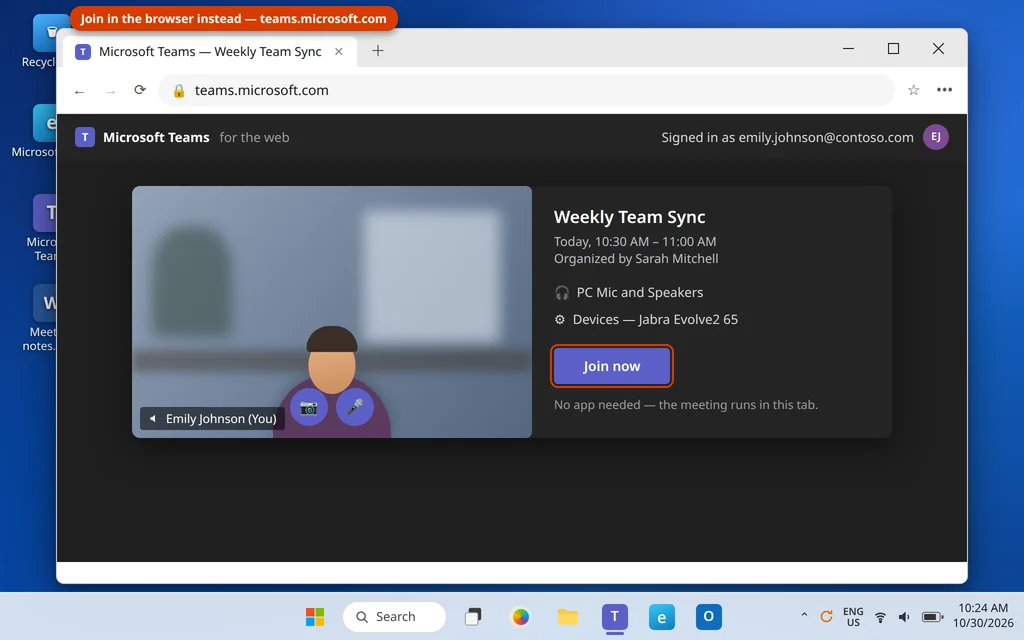Screen dimensions: 1024x640
Task: Click the signed-in email emily.johnson@contoso.com
Action: point(825,137)
